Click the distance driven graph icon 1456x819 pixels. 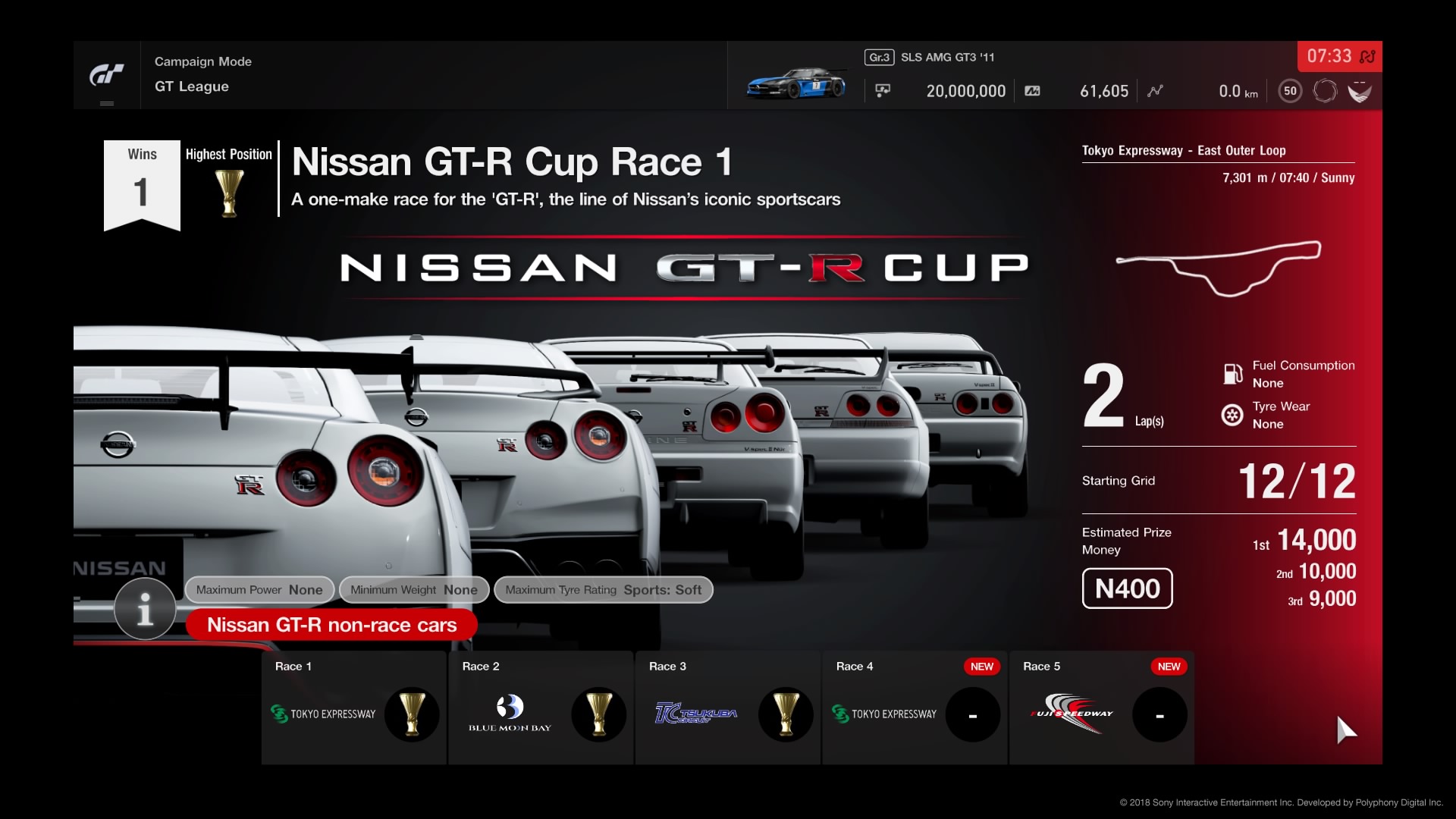(x=1155, y=91)
